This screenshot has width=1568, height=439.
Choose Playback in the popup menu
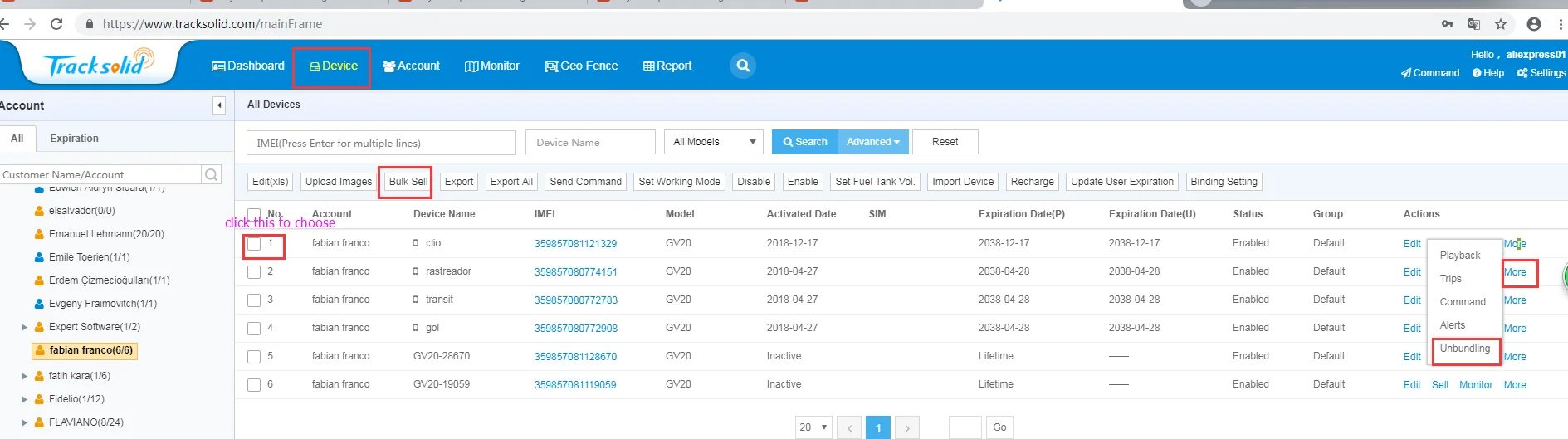[1460, 256]
